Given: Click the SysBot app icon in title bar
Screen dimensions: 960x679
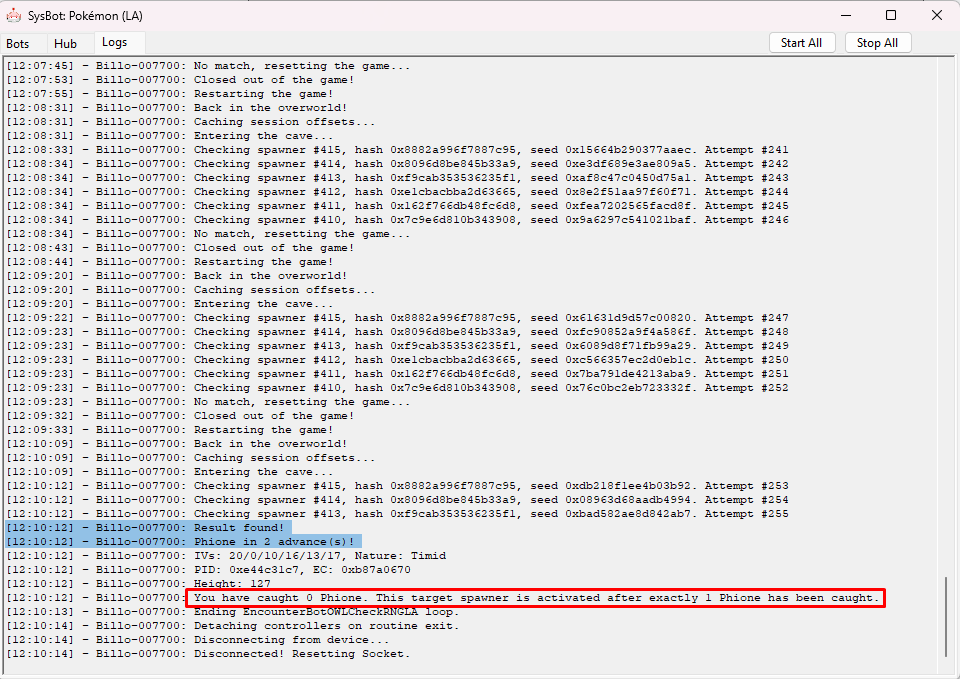Looking at the screenshot, I should tap(13, 15).
